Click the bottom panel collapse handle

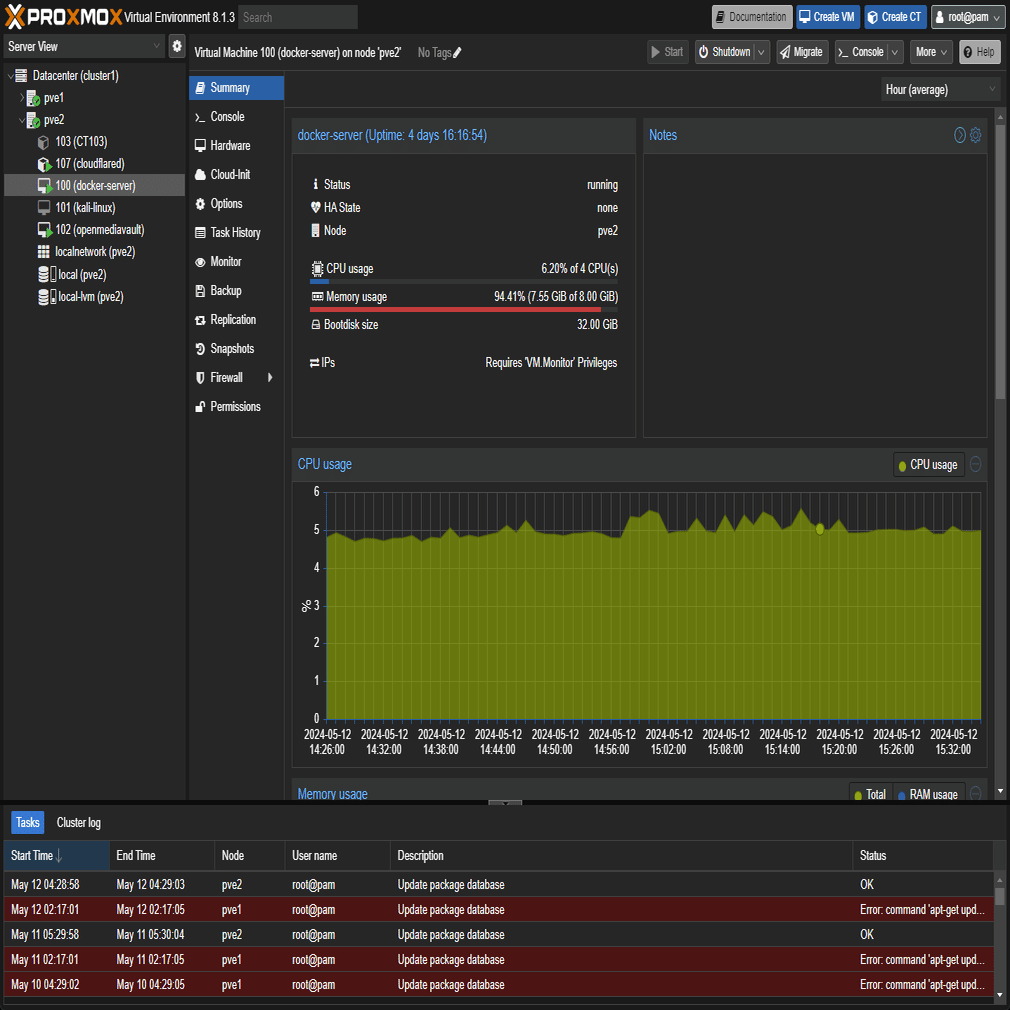505,803
